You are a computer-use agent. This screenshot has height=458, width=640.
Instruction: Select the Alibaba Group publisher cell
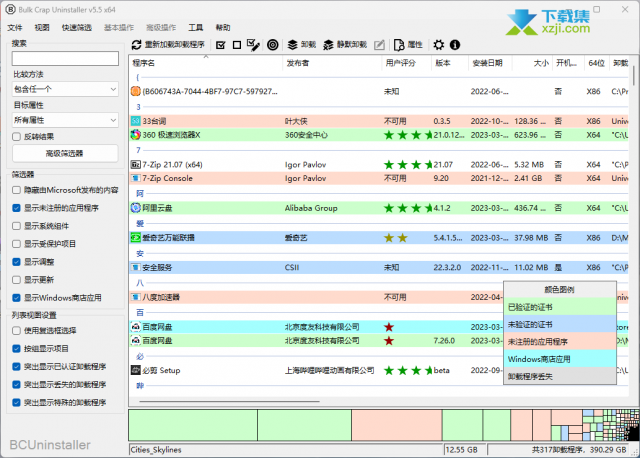point(311,208)
